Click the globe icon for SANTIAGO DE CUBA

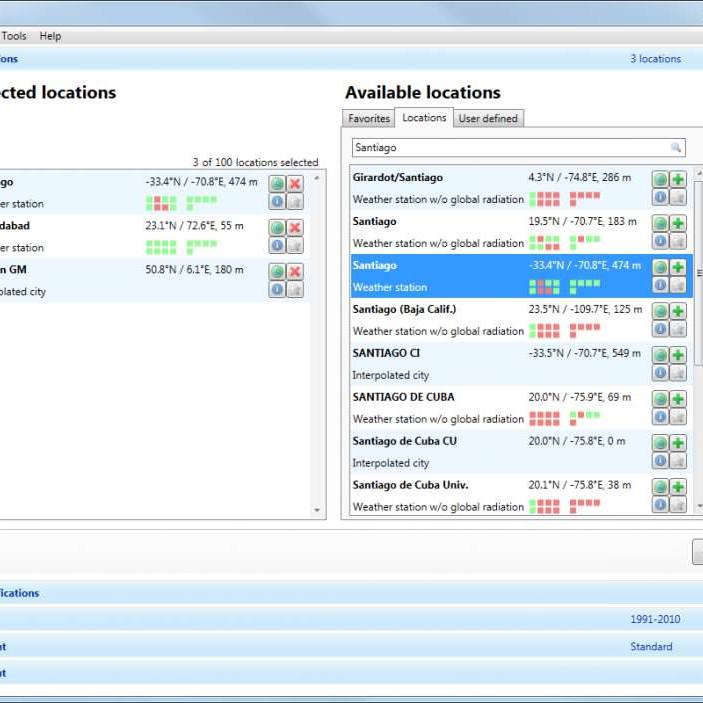pyautogui.click(x=660, y=399)
